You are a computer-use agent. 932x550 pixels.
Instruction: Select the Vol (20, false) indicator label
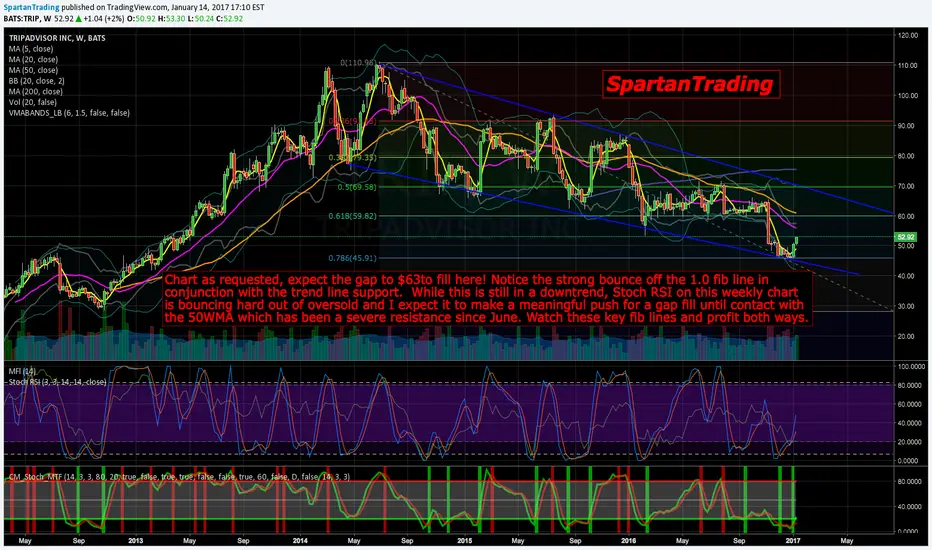click(33, 102)
